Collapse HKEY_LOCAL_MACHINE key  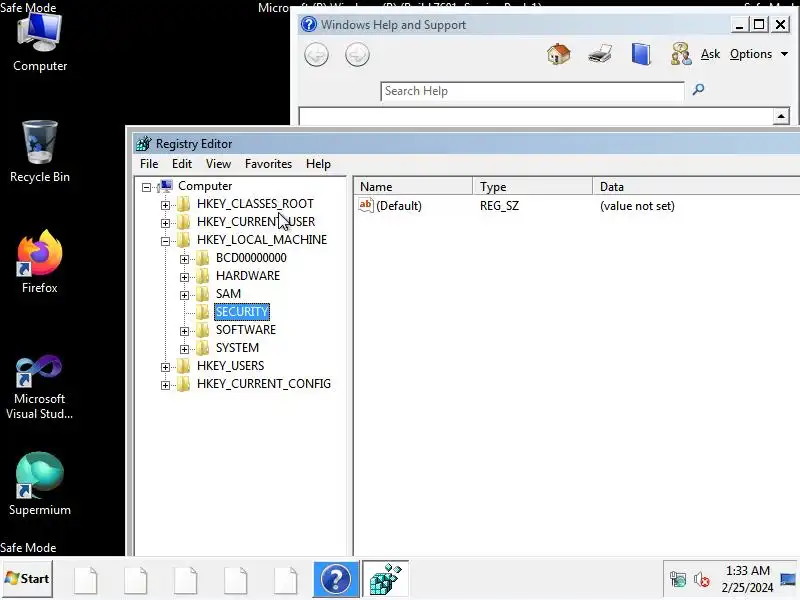(x=165, y=241)
